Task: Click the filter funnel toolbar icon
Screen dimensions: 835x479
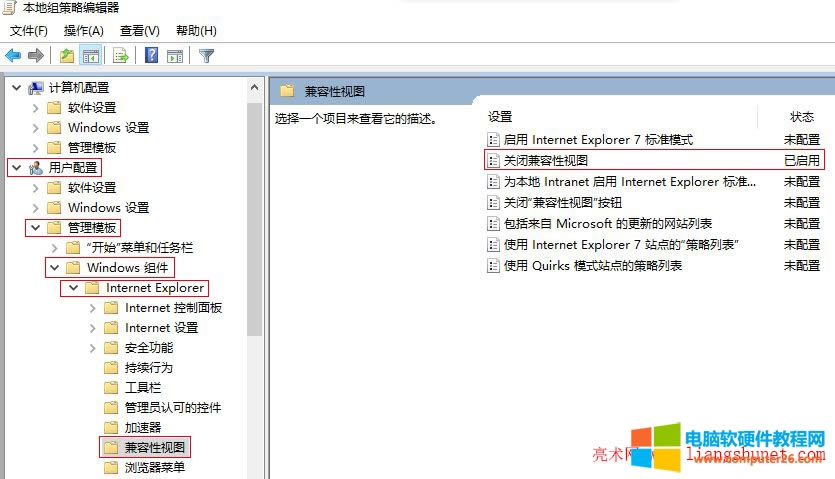Action: (x=206, y=55)
